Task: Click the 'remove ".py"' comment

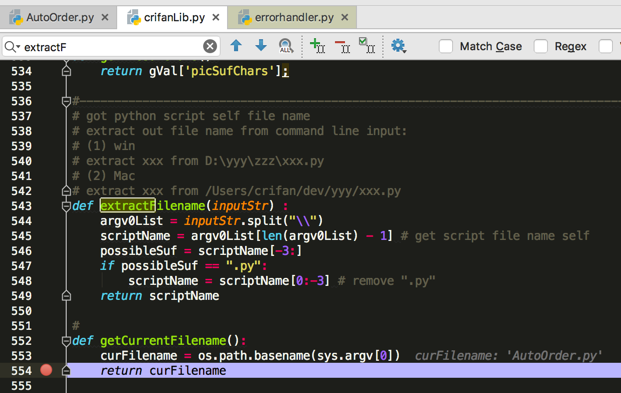Action: click(x=386, y=281)
